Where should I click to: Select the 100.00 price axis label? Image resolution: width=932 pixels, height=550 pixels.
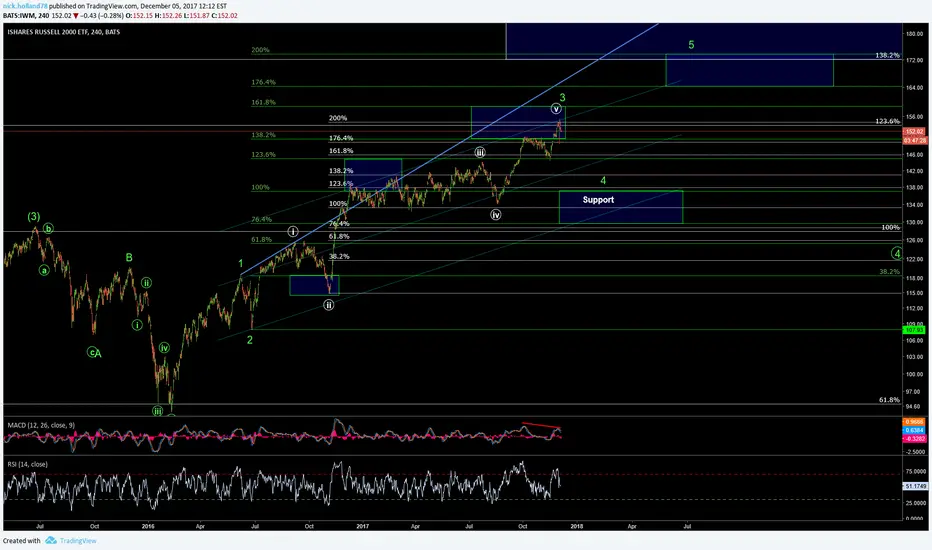914,374
